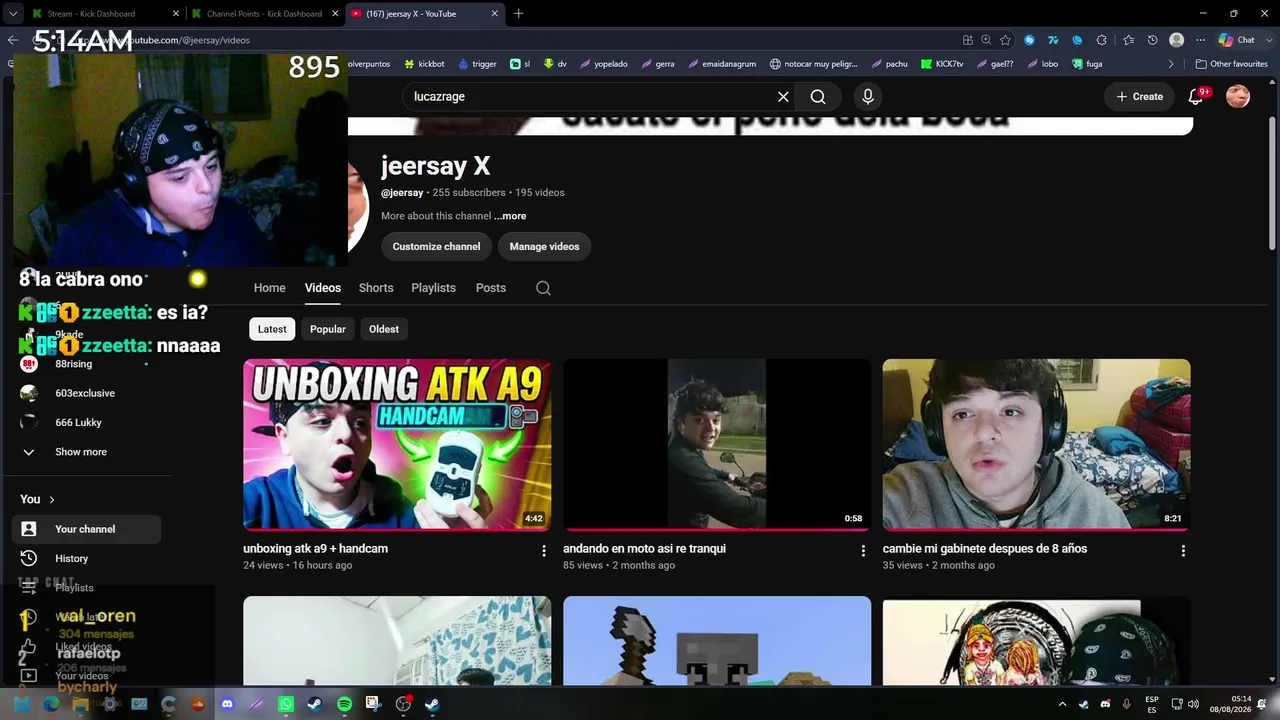Viewport: 1280px width, 720px height.
Task: Open options menu for andando en moto video
Action: tap(863, 551)
